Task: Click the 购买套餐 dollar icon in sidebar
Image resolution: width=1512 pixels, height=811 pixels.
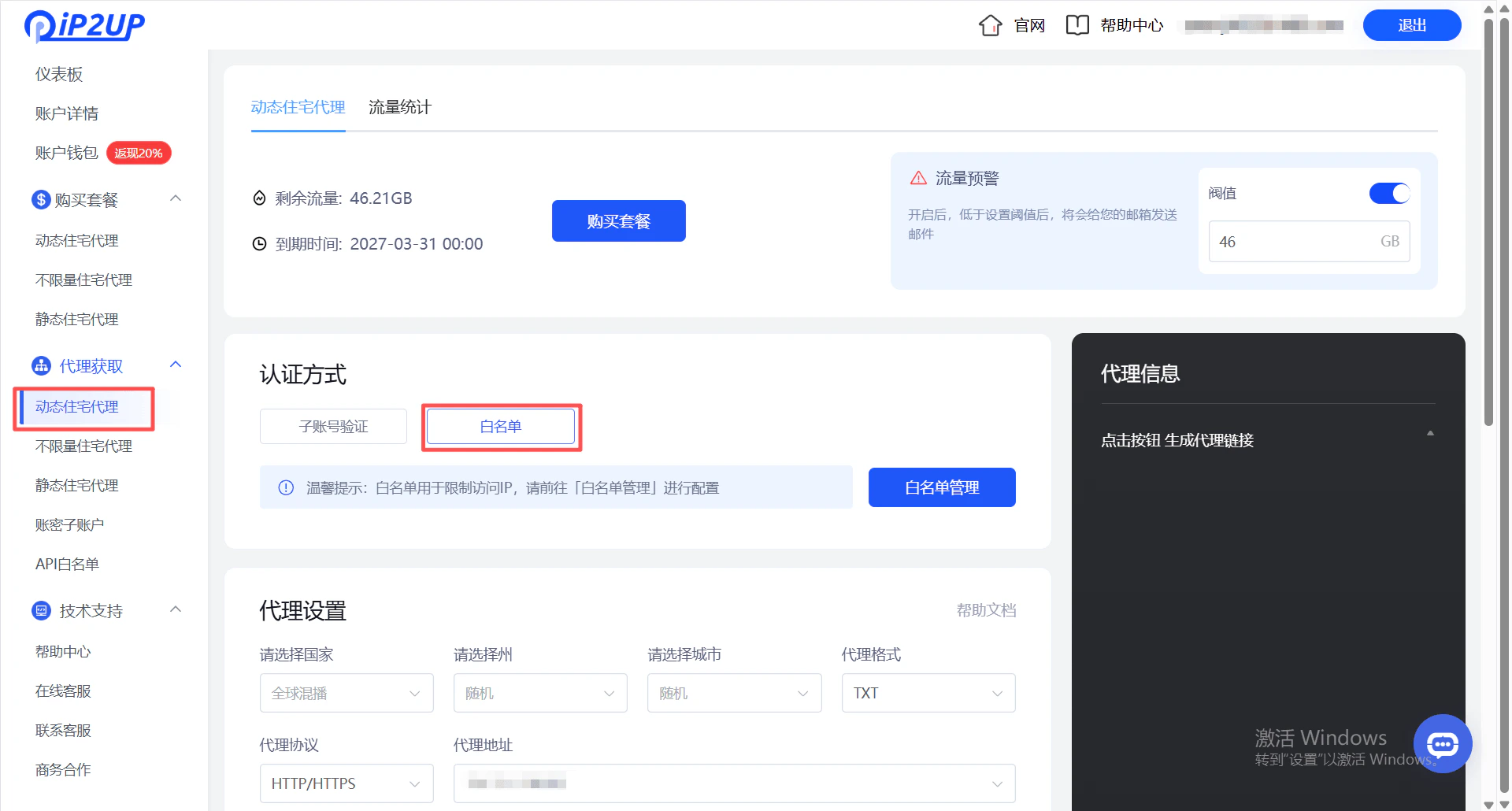Action: [x=41, y=199]
